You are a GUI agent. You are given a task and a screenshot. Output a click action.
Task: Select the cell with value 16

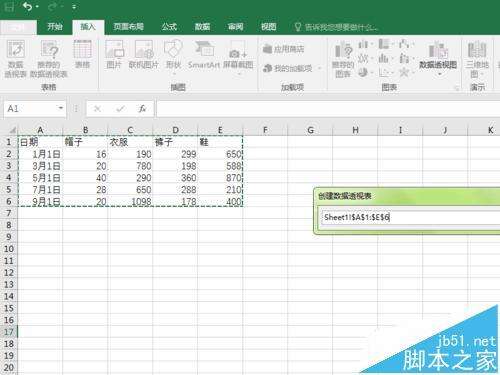coord(85,154)
